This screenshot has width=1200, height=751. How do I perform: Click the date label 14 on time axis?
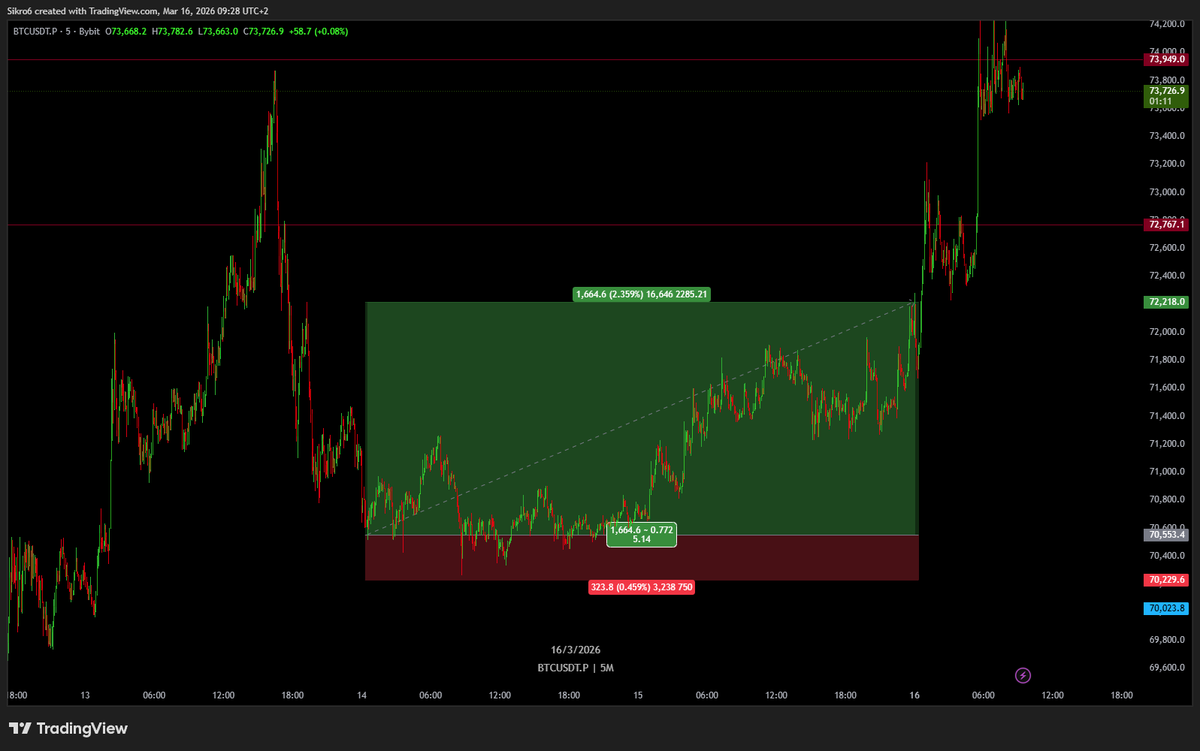[361, 696]
